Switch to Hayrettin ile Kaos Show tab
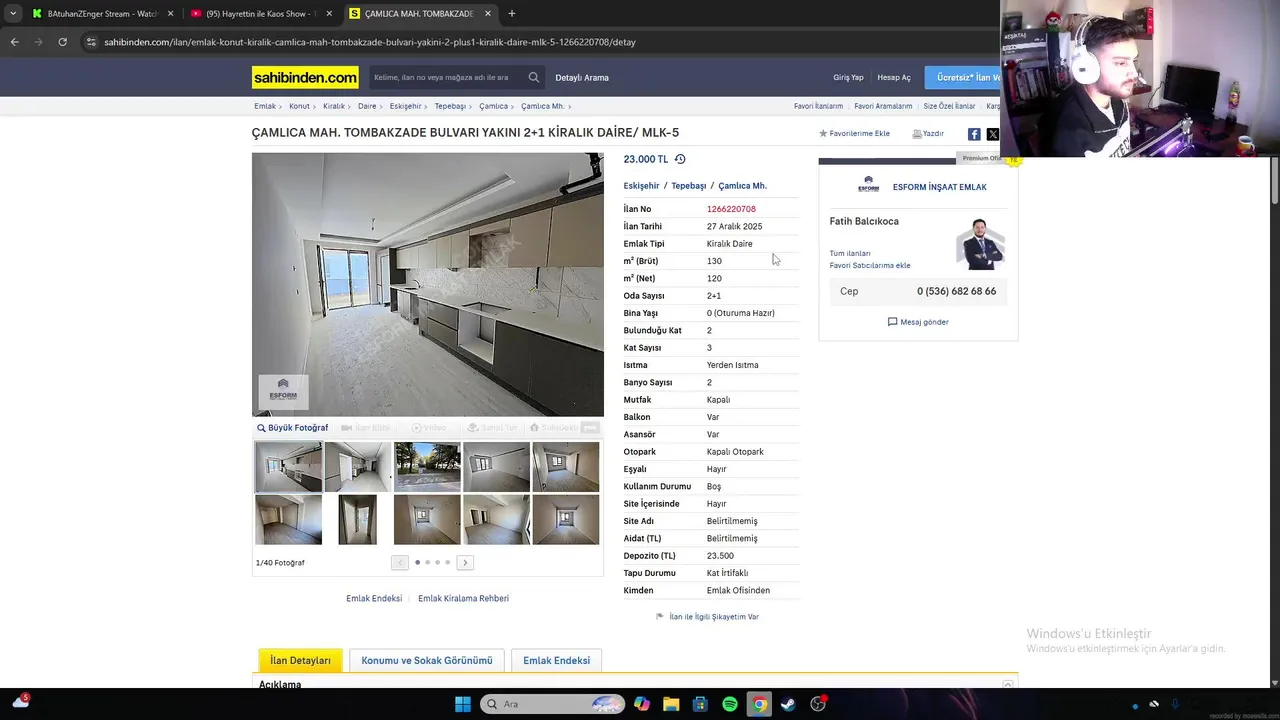1280x720 pixels. pos(260,14)
